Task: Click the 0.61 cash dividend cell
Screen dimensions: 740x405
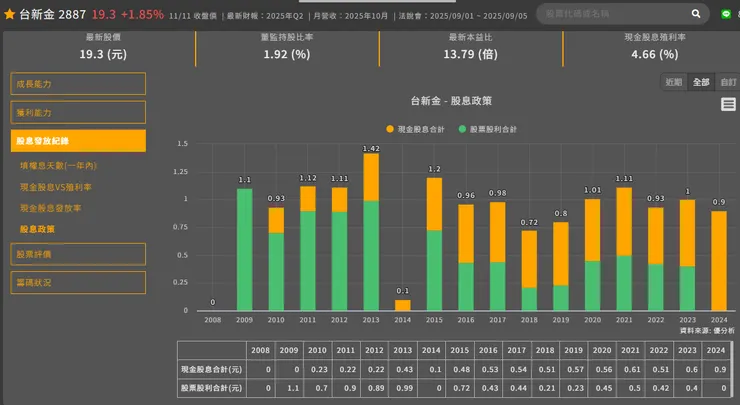Action: point(631,369)
